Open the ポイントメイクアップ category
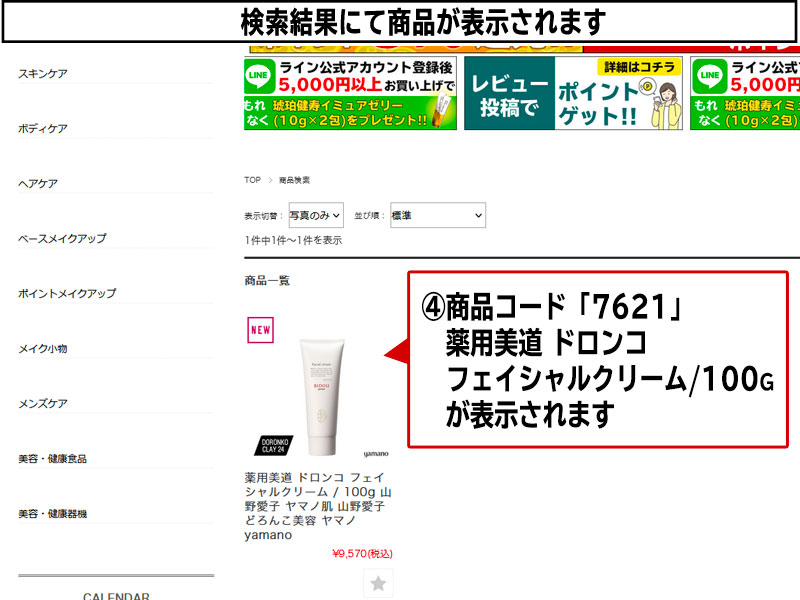This screenshot has height=600, width=800. [67, 293]
